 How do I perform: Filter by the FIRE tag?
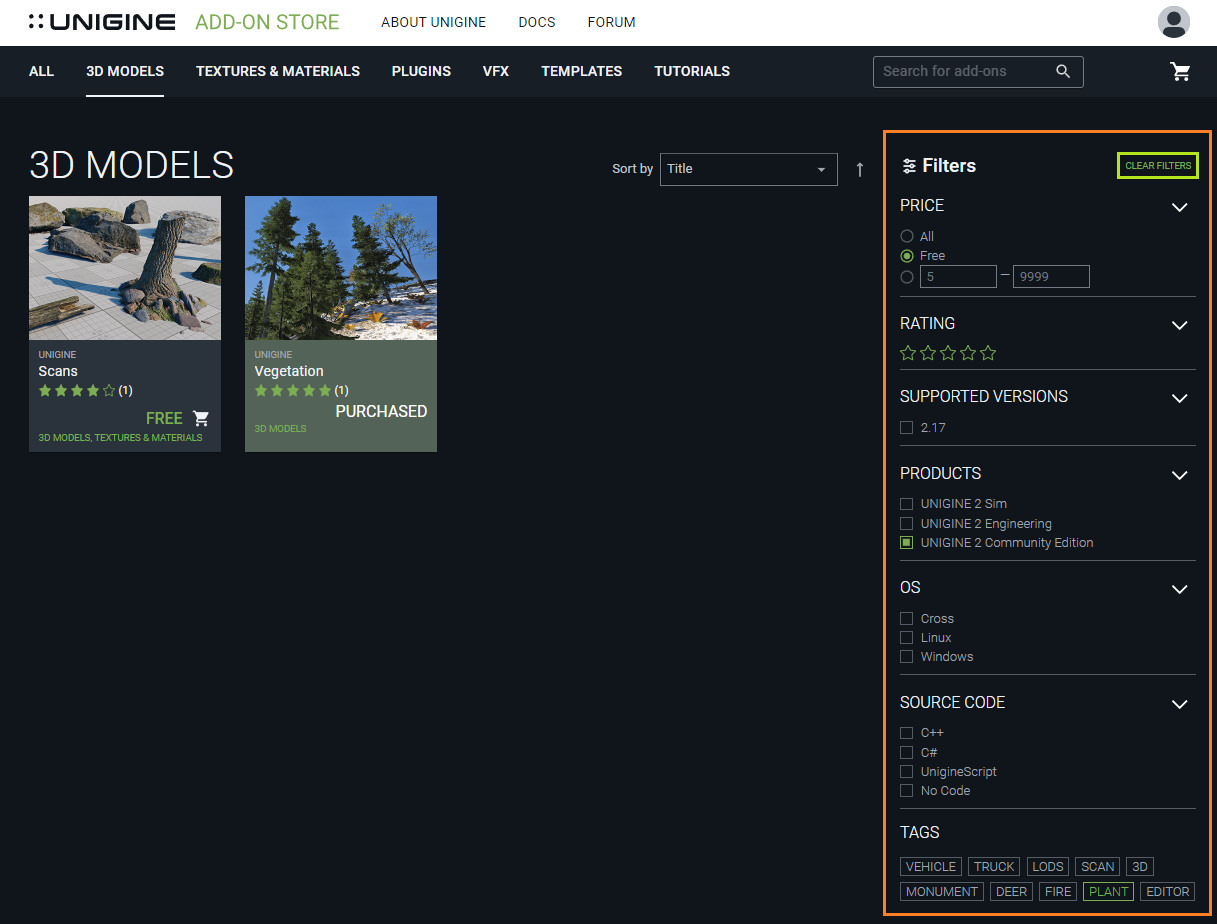pos(1058,892)
